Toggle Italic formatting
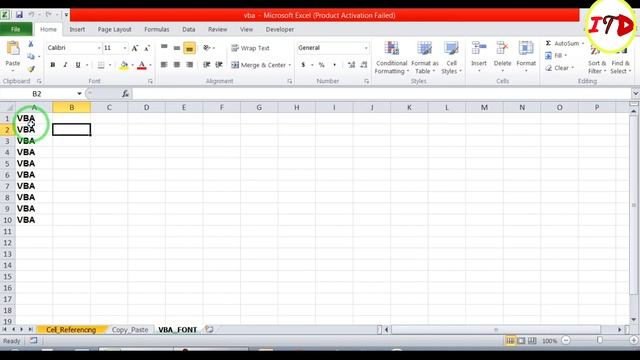 coord(65,65)
